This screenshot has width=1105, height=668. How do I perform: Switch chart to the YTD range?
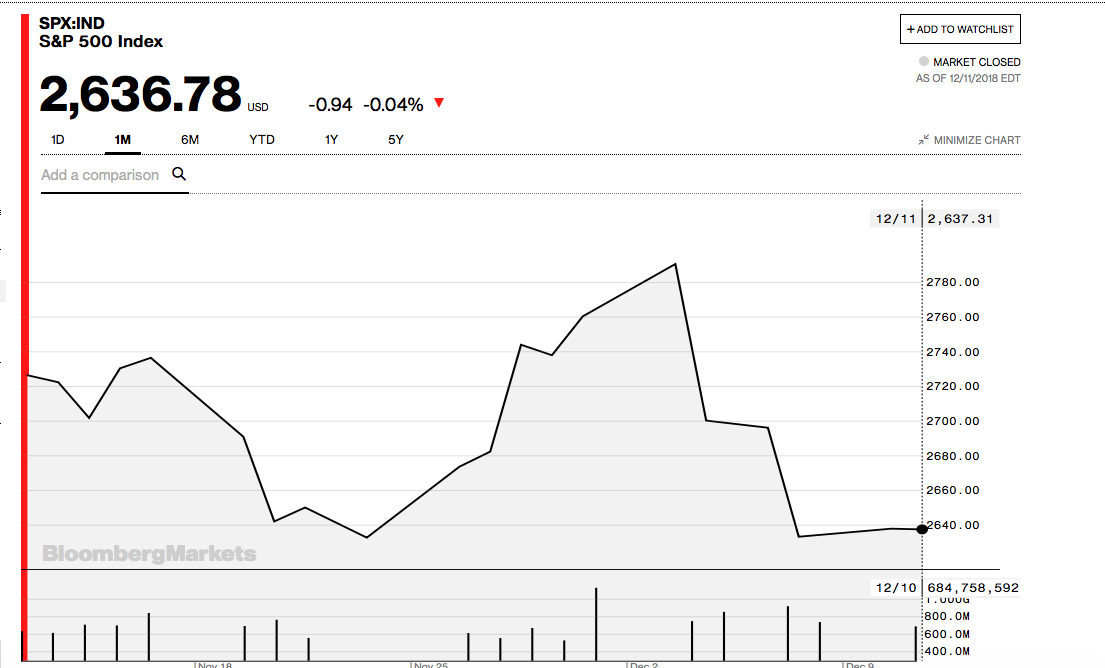pyautogui.click(x=261, y=140)
